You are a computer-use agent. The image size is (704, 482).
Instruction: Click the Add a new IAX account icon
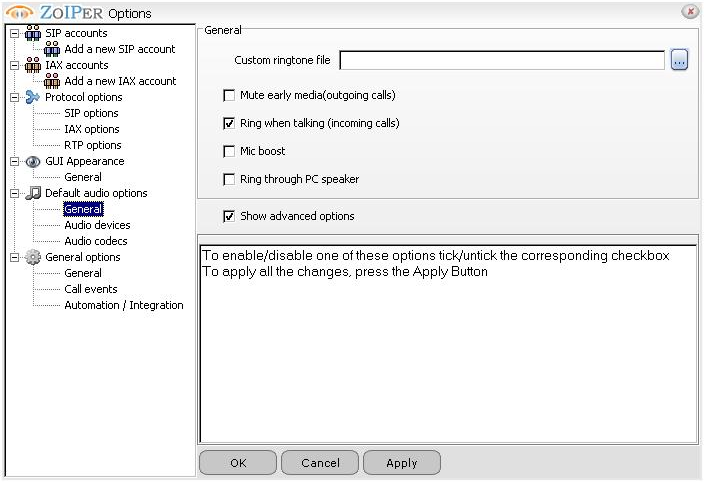click(x=52, y=81)
